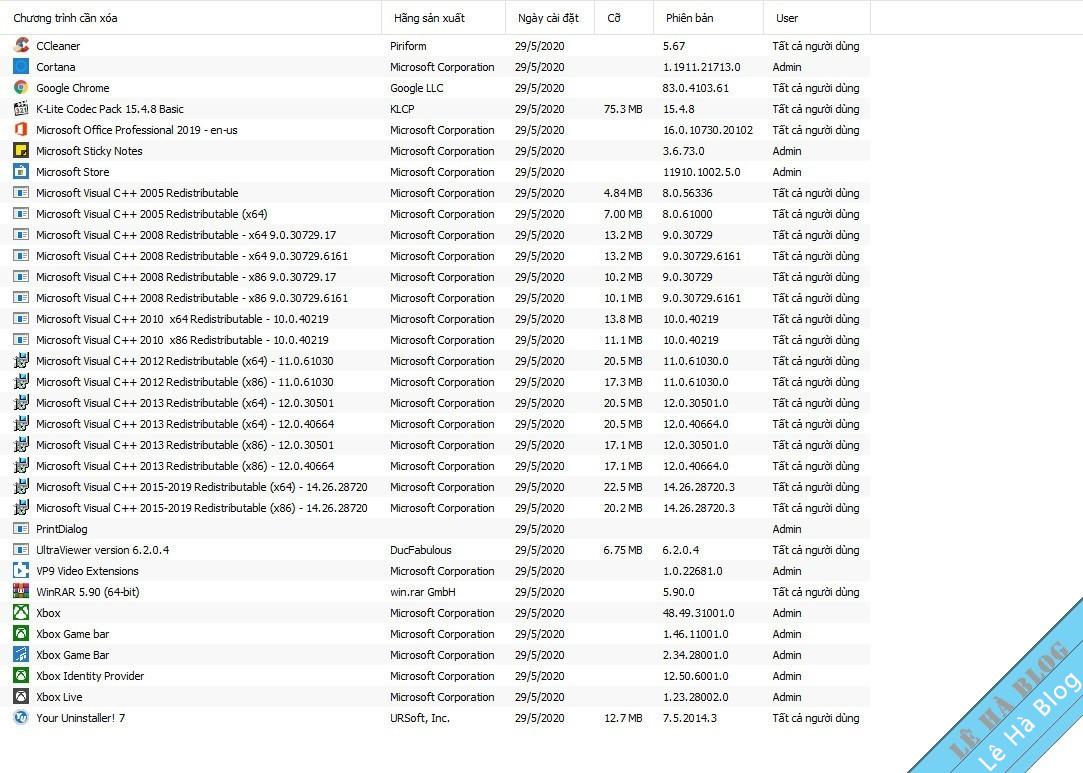This screenshot has width=1083, height=773.
Task: Click '11910.1002.5.0' Microsoft Store version
Action: point(702,172)
